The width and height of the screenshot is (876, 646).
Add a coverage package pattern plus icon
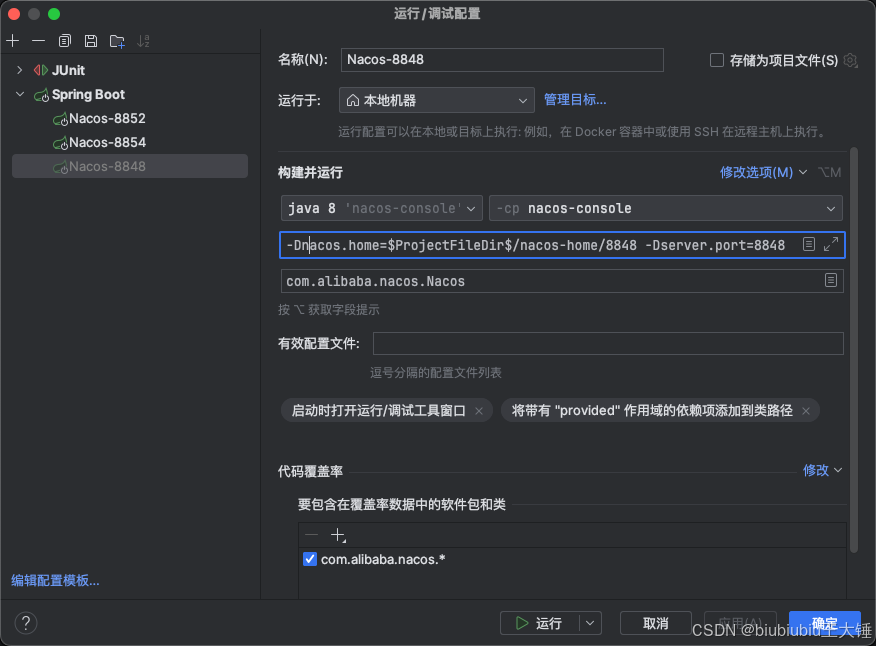click(338, 535)
